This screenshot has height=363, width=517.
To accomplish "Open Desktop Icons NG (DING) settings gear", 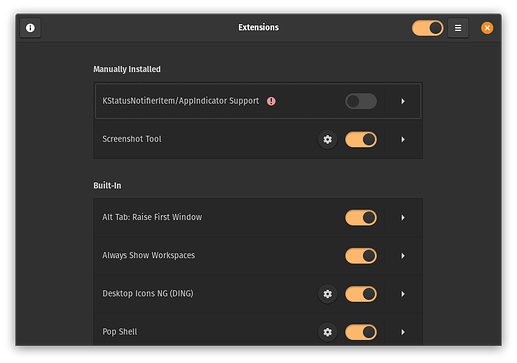I will click(x=327, y=294).
